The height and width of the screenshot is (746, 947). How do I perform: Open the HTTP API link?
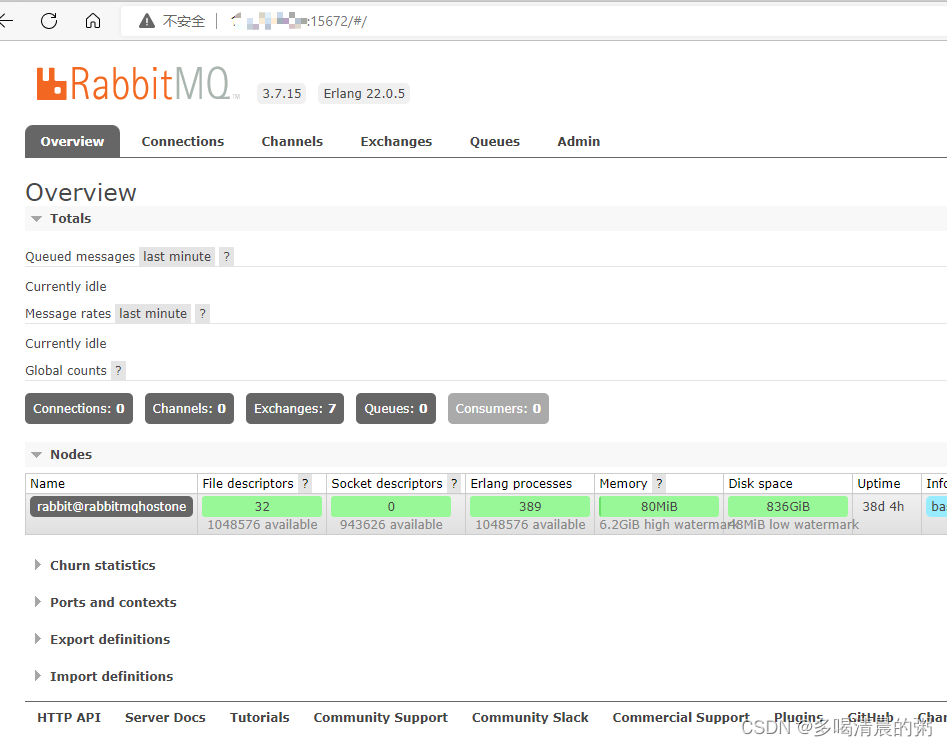click(69, 718)
